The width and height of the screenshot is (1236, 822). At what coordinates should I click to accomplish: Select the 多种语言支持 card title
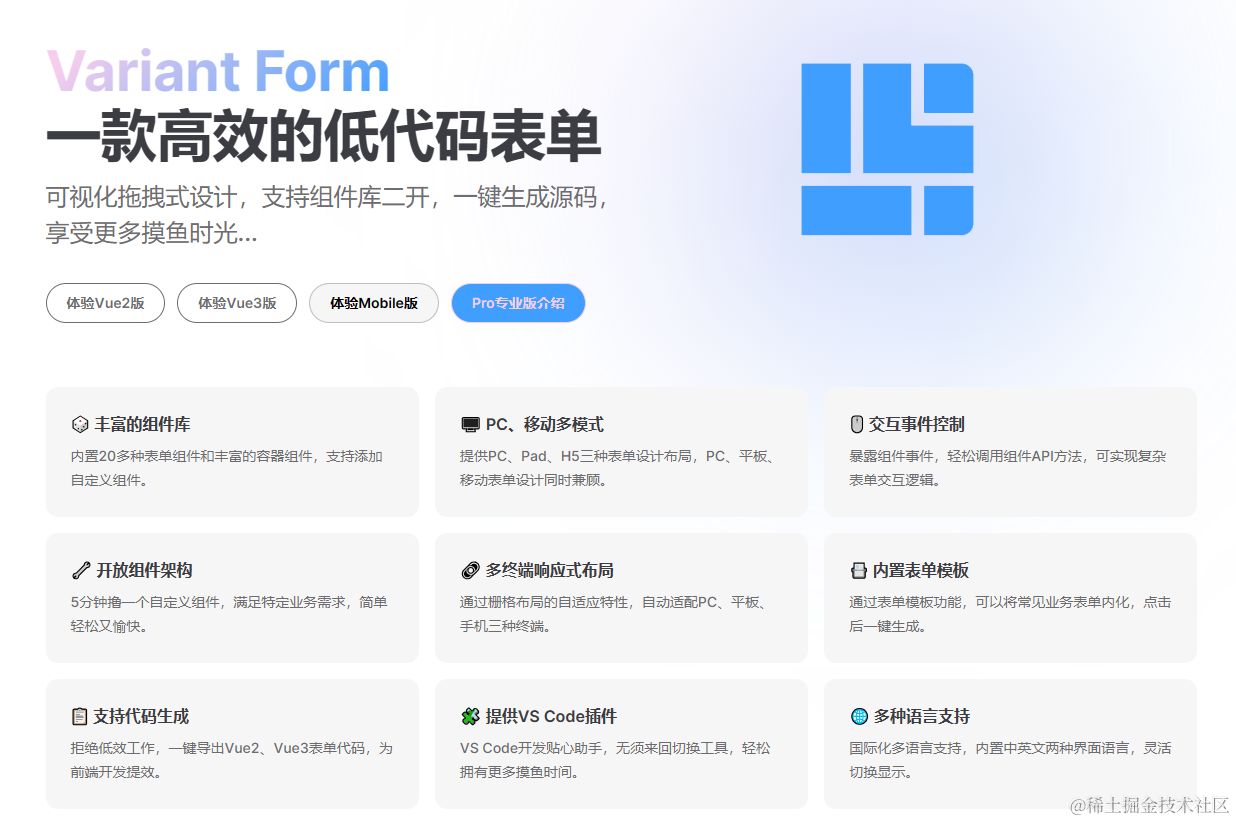tap(921, 717)
